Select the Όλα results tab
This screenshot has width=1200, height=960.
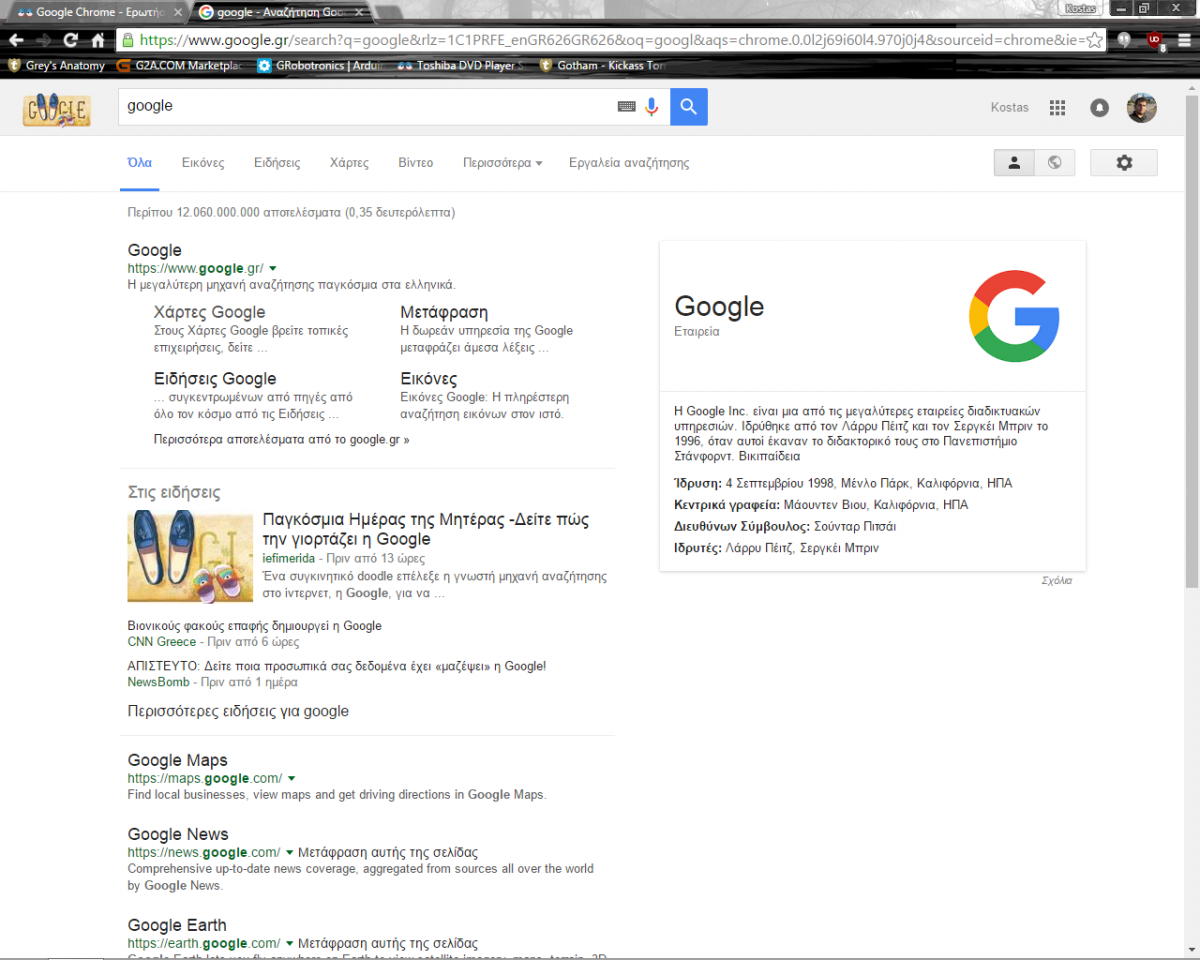[140, 163]
